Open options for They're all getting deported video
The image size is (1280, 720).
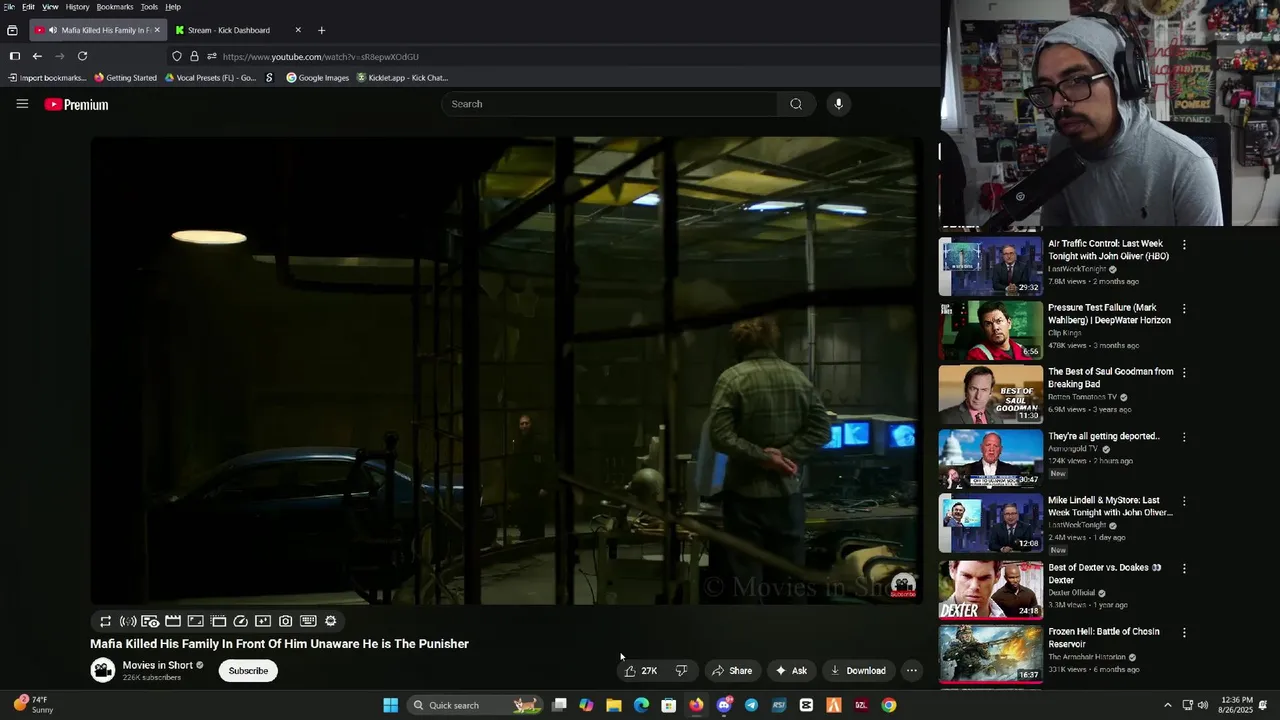pyautogui.click(x=1184, y=437)
